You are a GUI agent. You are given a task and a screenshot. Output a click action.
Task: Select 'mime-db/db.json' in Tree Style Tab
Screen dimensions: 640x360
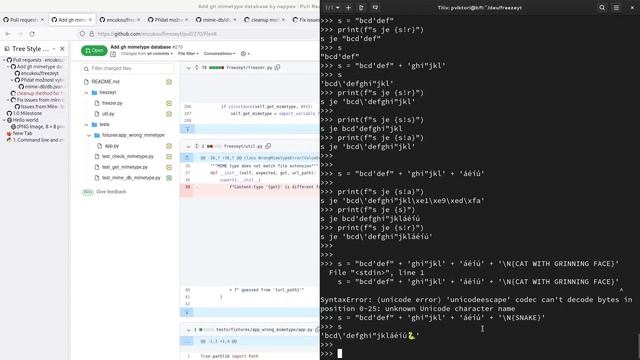[43, 87]
